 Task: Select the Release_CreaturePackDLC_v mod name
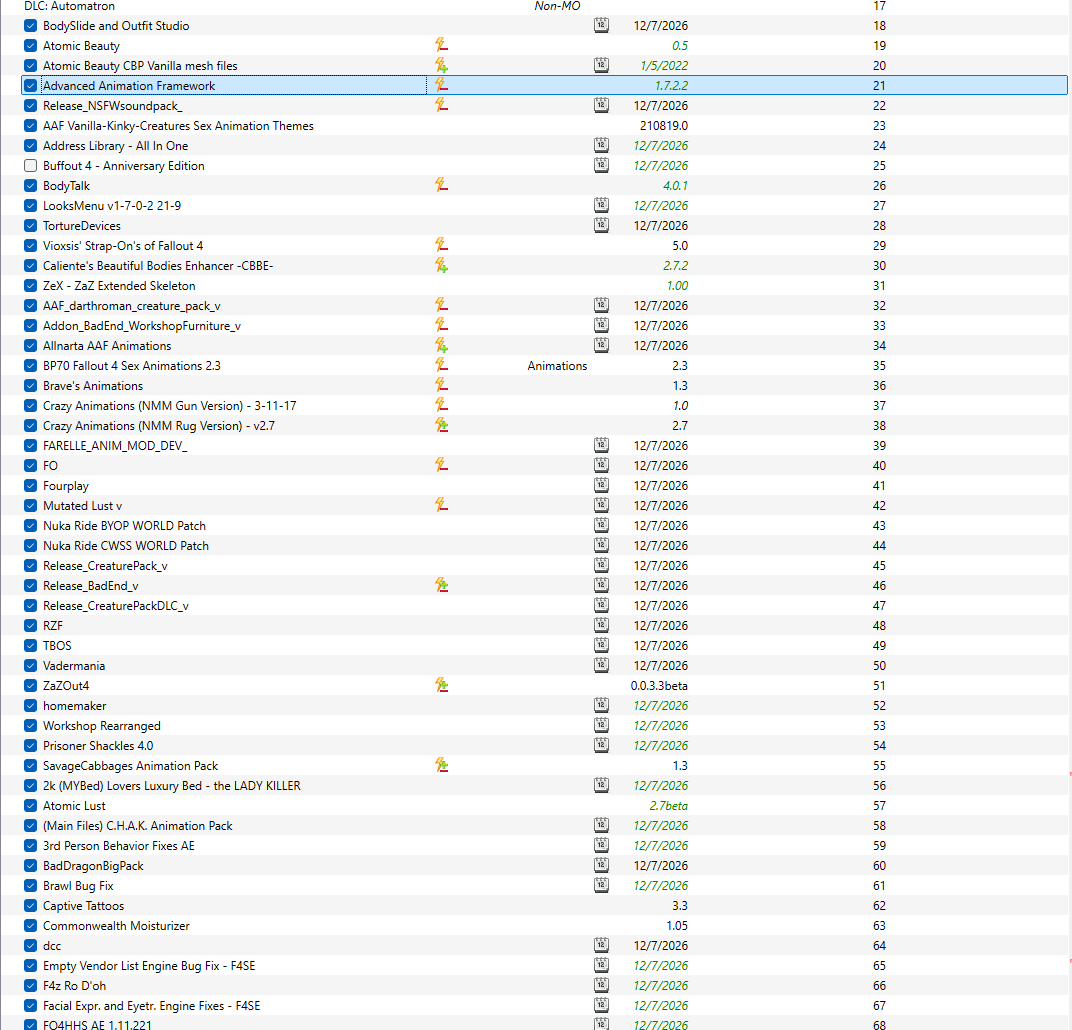(116, 606)
